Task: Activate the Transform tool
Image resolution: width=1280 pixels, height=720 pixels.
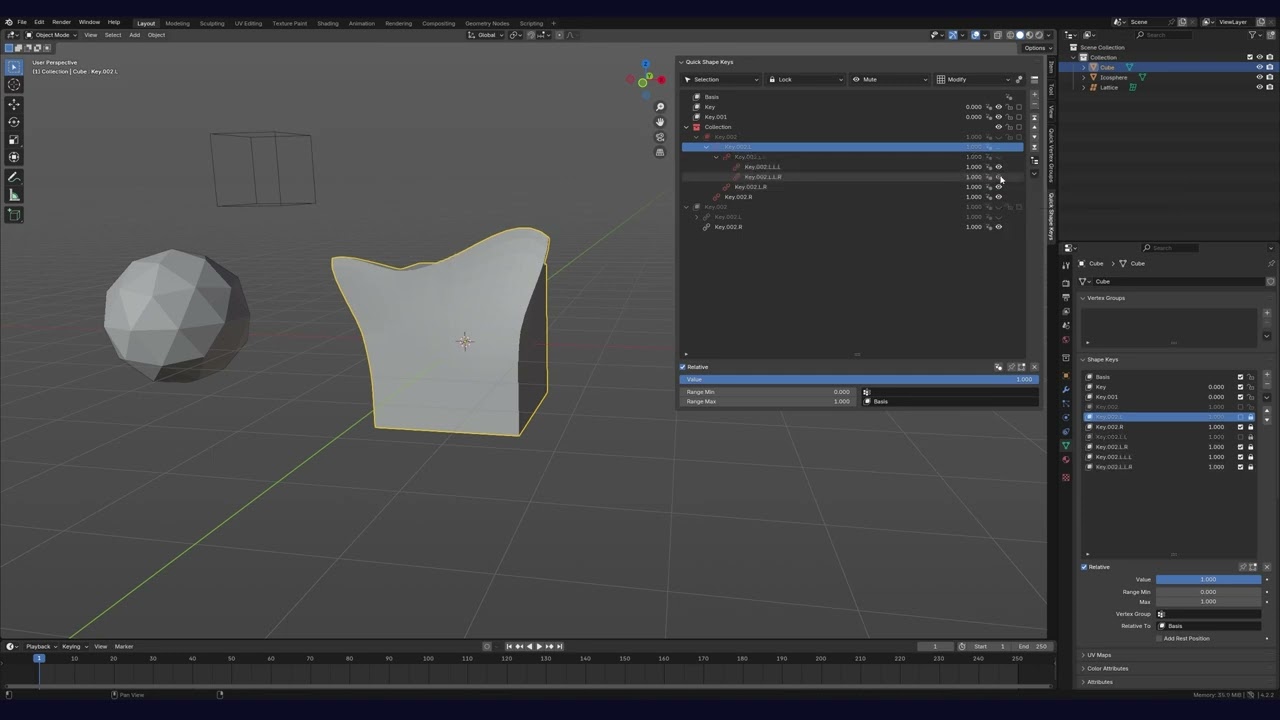Action: tap(14, 157)
